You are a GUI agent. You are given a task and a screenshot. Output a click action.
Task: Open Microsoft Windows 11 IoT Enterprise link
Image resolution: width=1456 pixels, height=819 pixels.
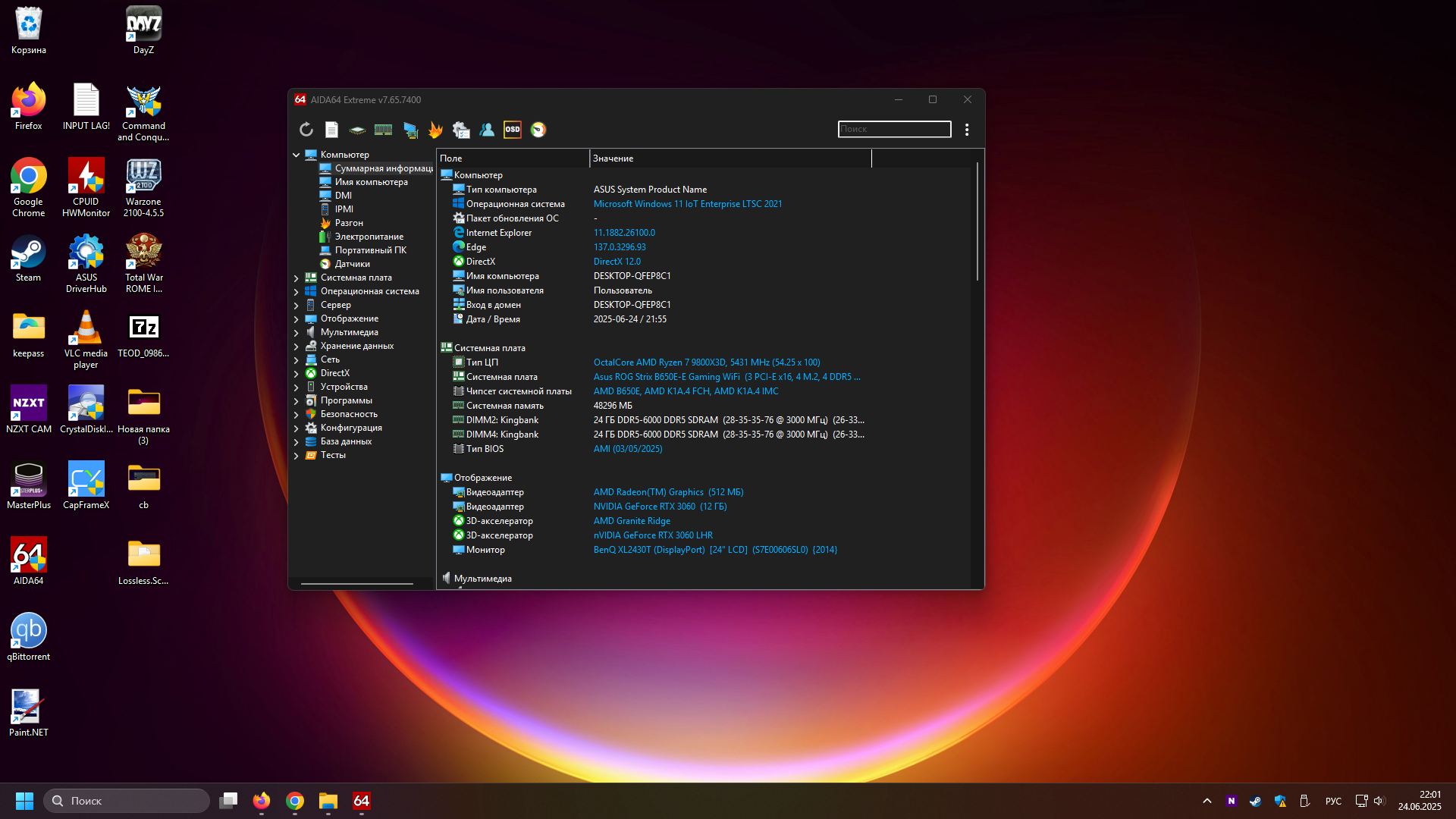coord(687,204)
